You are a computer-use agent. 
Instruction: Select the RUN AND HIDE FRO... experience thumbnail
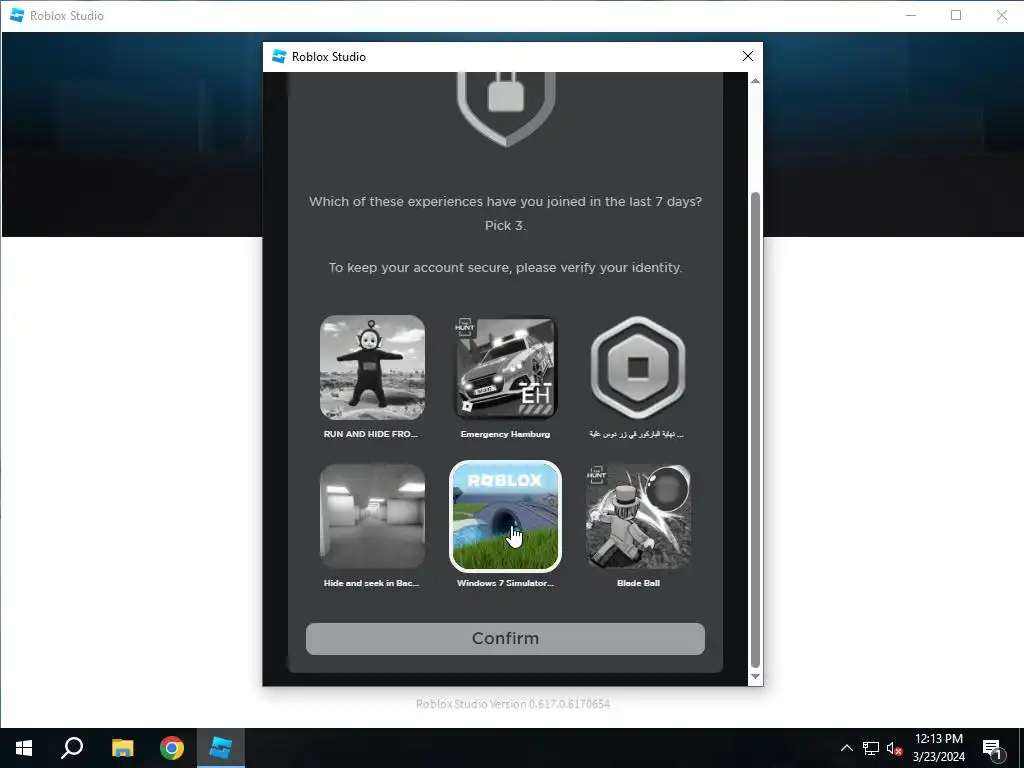click(x=372, y=367)
